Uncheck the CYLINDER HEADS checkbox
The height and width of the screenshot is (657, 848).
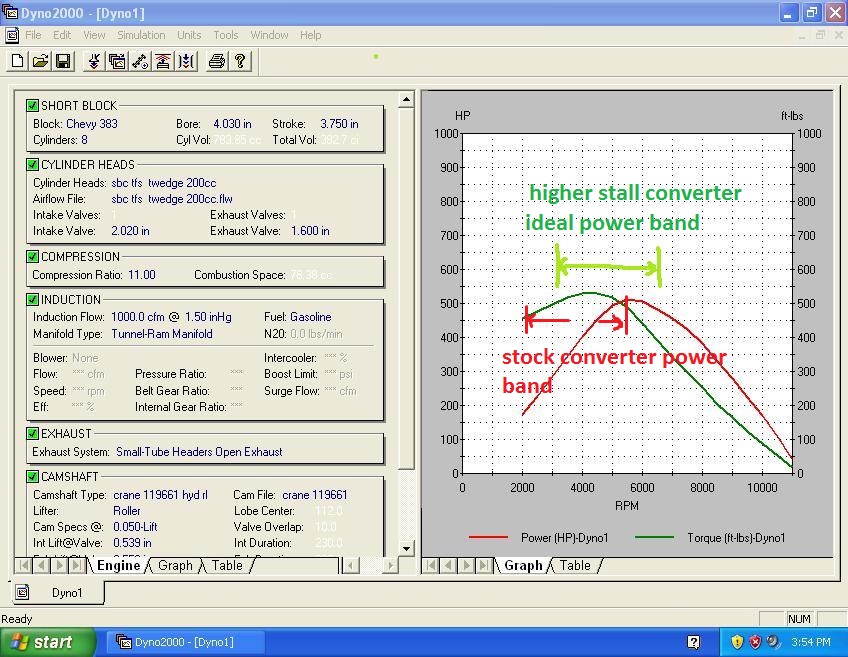click(33, 164)
